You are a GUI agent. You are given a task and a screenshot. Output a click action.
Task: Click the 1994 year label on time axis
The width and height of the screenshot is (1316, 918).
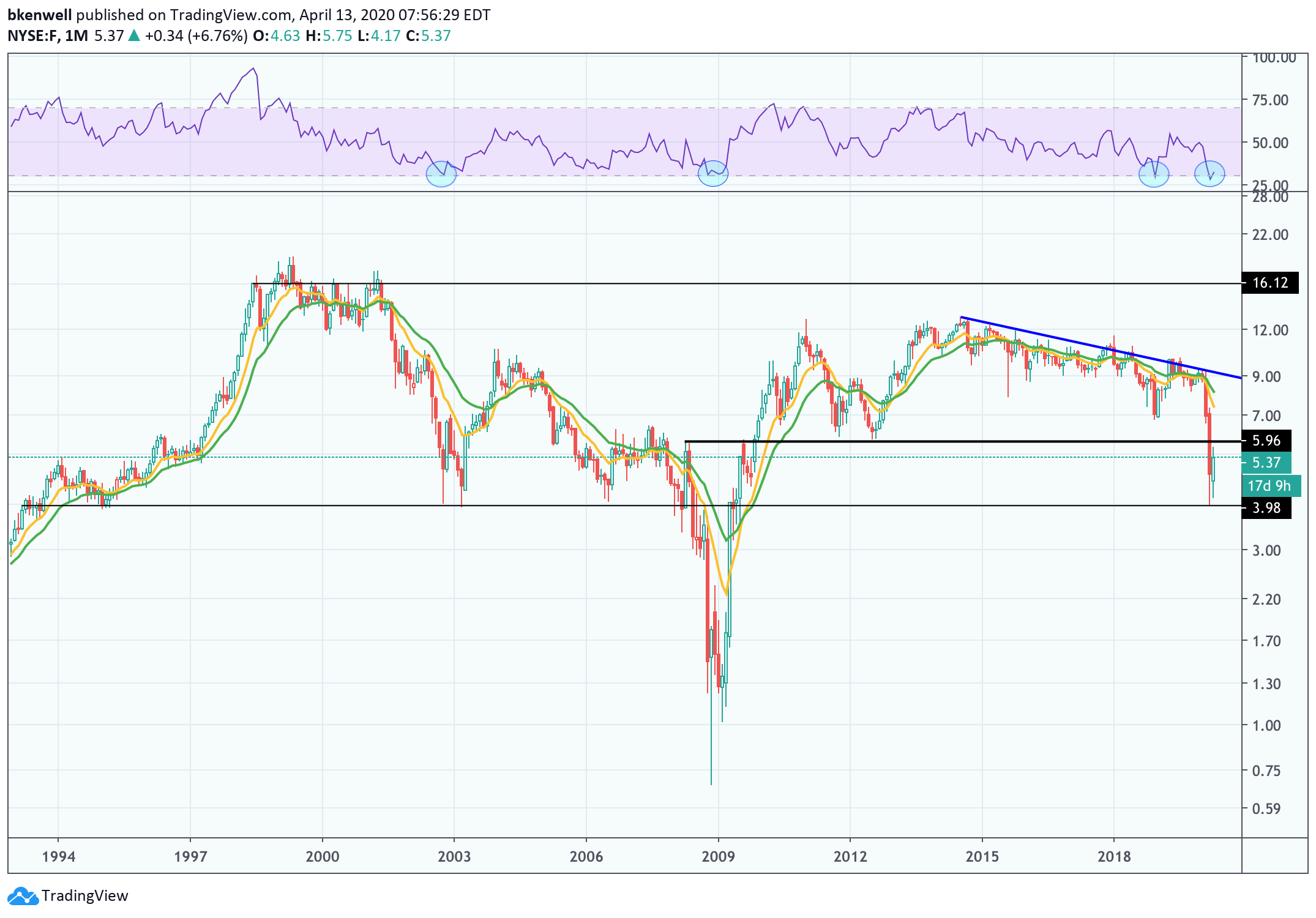58,856
